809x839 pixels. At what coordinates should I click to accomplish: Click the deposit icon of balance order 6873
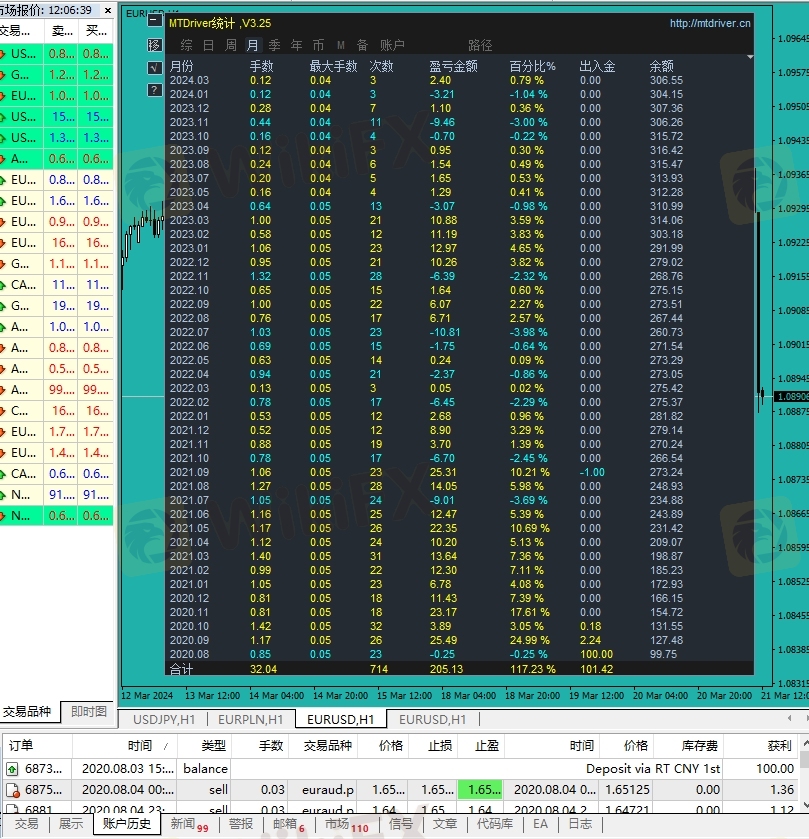pyautogui.click(x=12, y=769)
